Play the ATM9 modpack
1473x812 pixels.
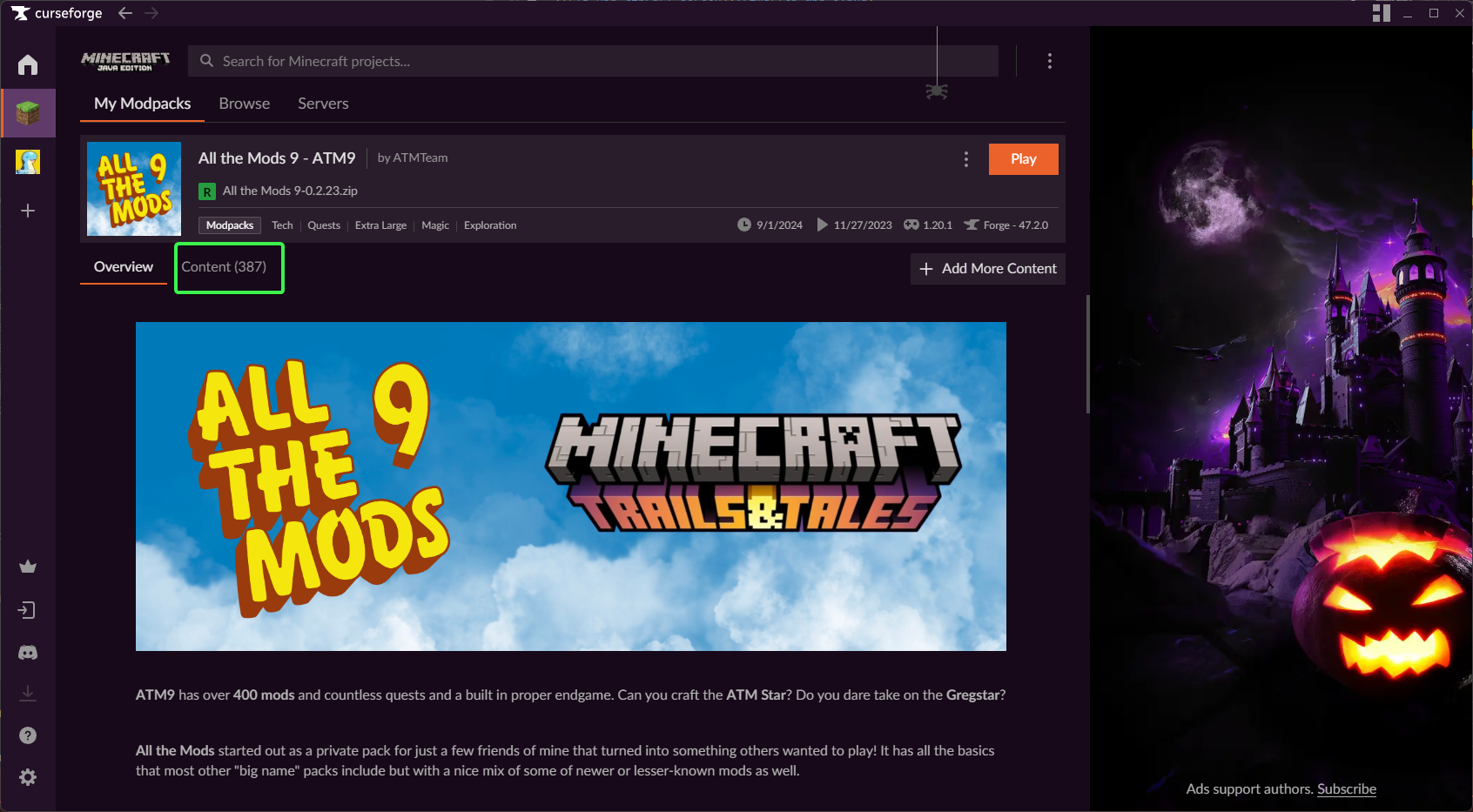pos(1024,159)
